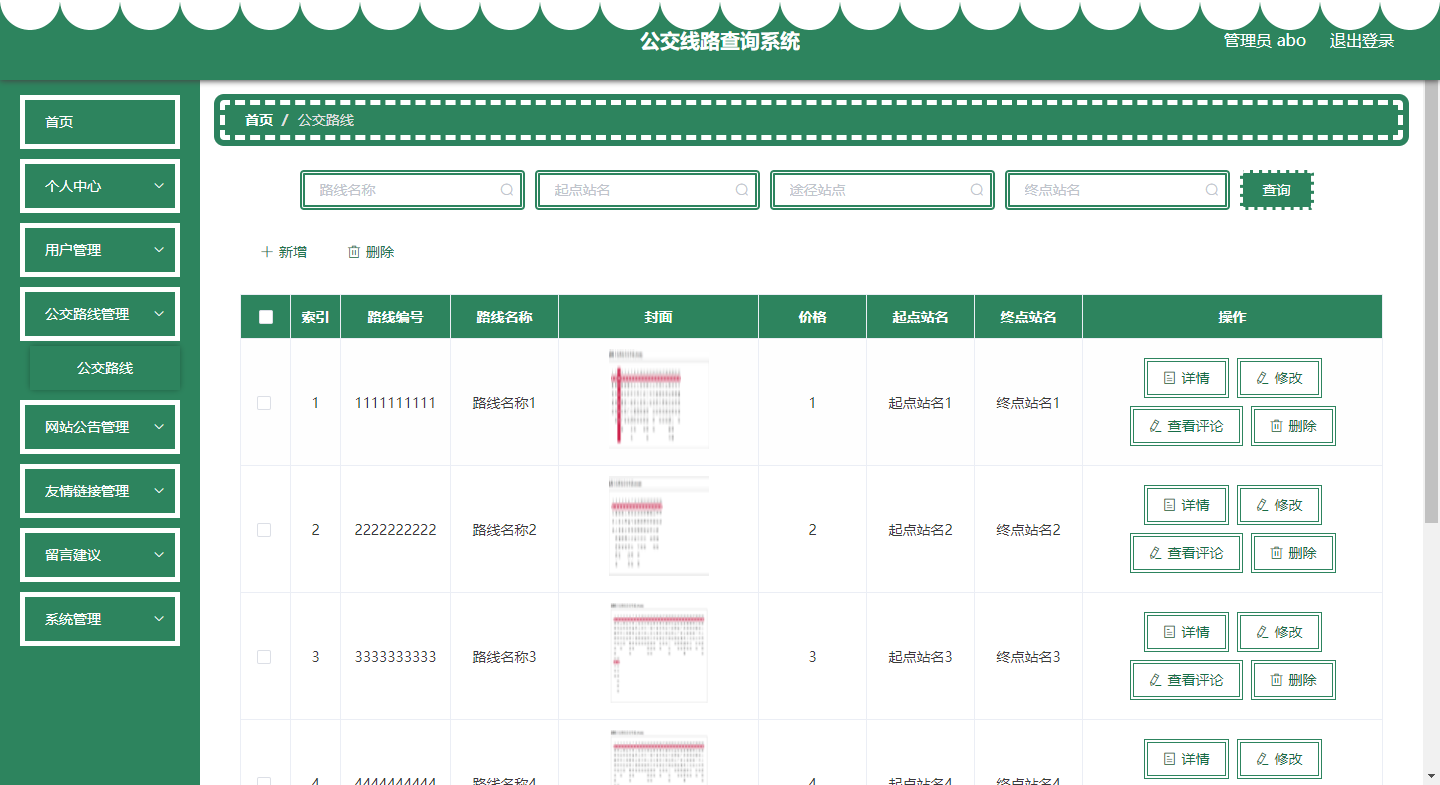This screenshot has width=1440, height=785.
Task: Click 修改 for row index 4
Action: (1279, 759)
